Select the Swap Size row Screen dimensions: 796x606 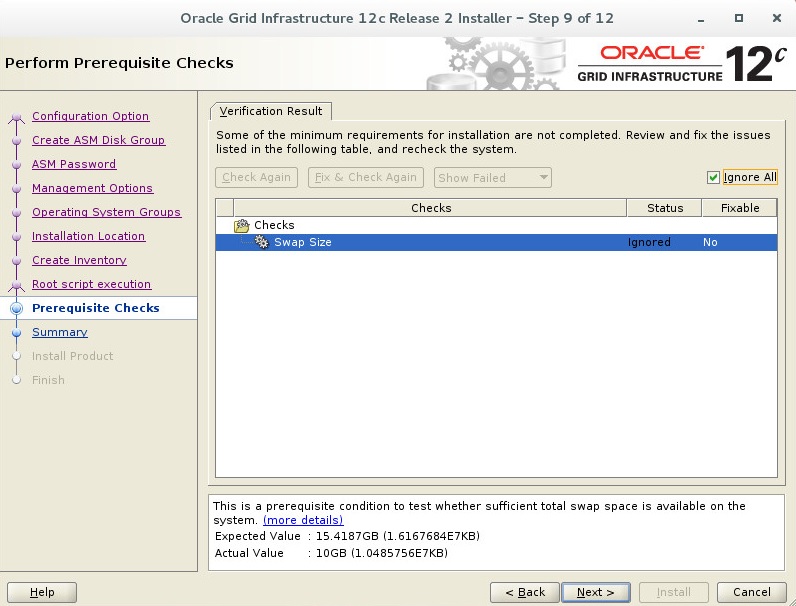(496, 242)
